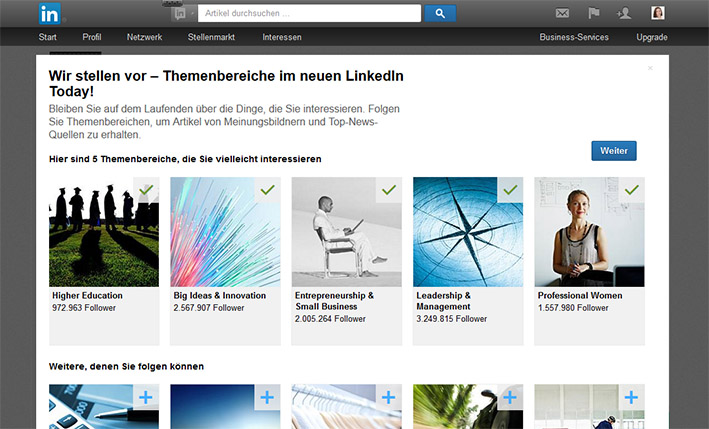Click the Weiter button

tap(614, 151)
